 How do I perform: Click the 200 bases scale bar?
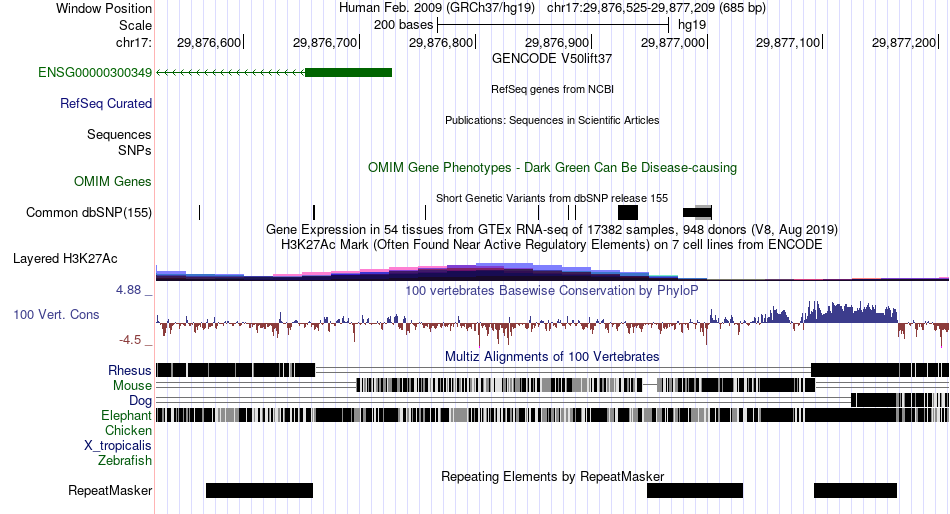click(x=553, y=25)
